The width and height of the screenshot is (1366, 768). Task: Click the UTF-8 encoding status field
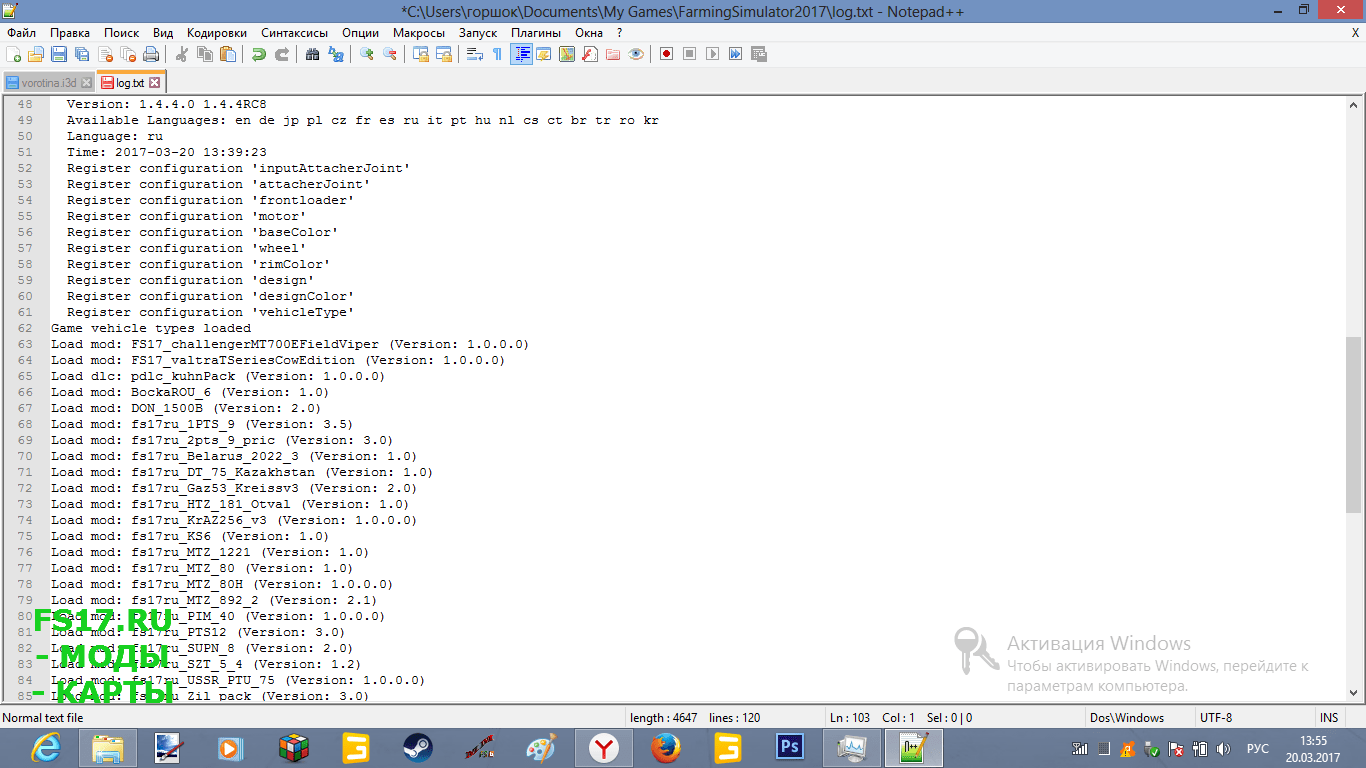[1254, 718]
